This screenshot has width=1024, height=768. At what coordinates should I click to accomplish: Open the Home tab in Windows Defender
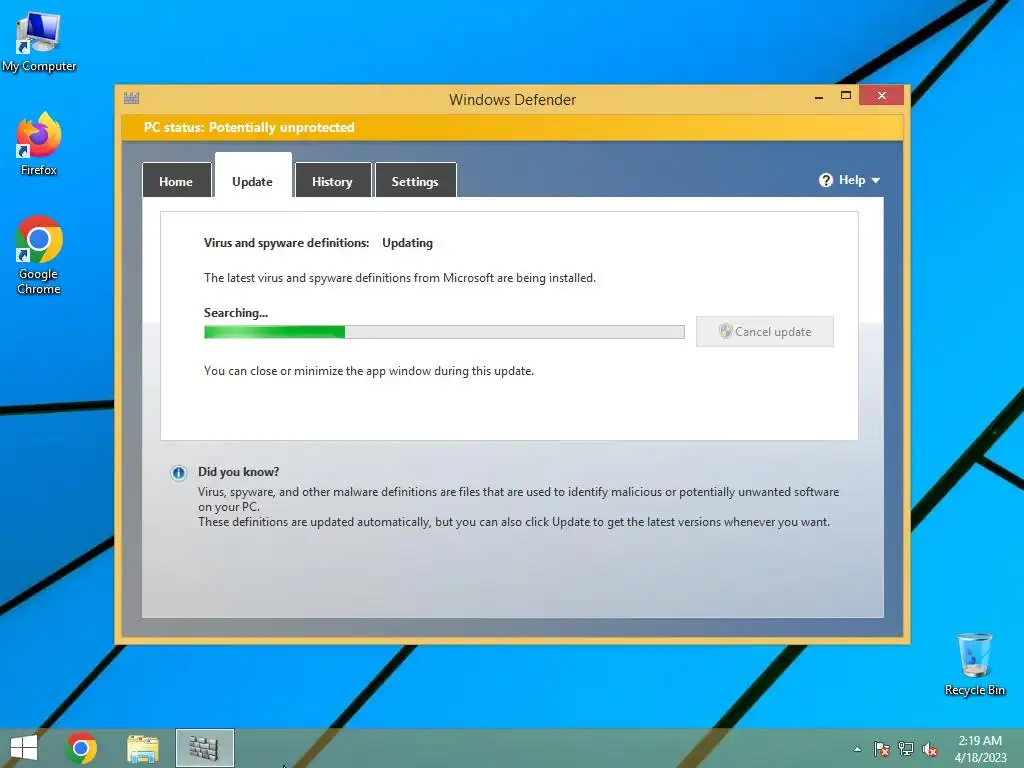coord(176,180)
